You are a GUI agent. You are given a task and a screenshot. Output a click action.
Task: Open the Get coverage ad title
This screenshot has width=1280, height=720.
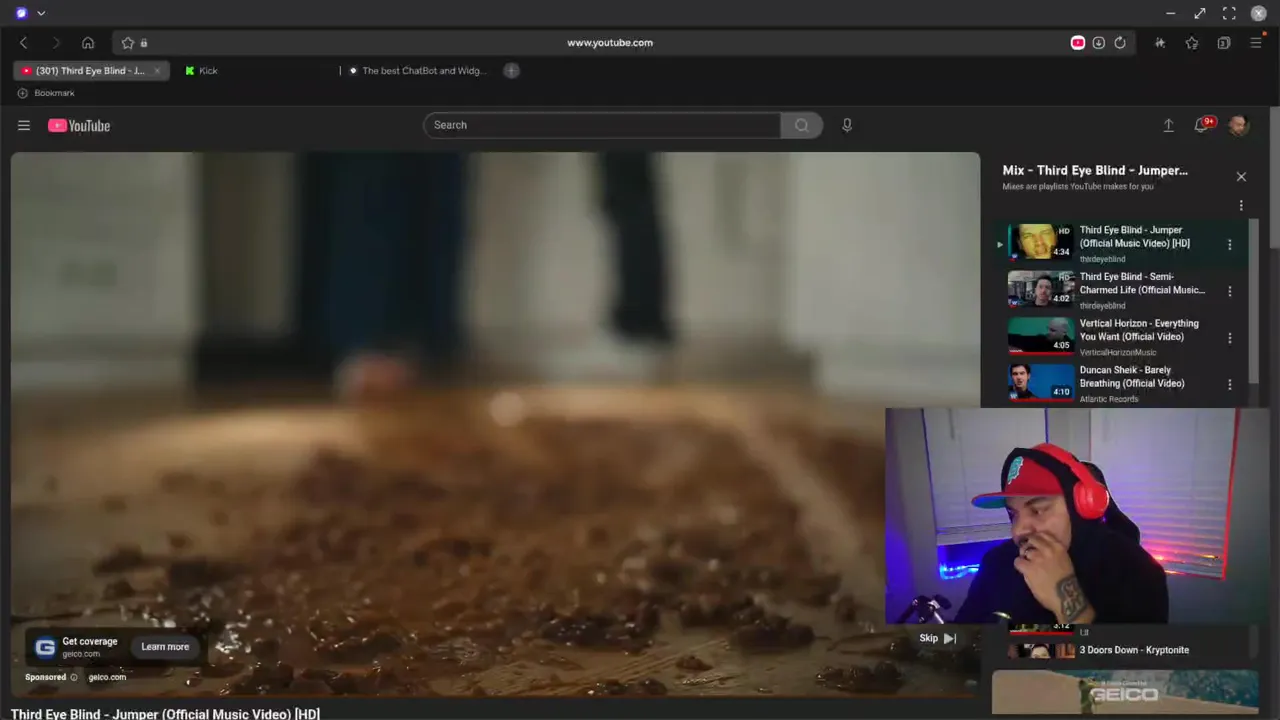pyautogui.click(x=90, y=642)
